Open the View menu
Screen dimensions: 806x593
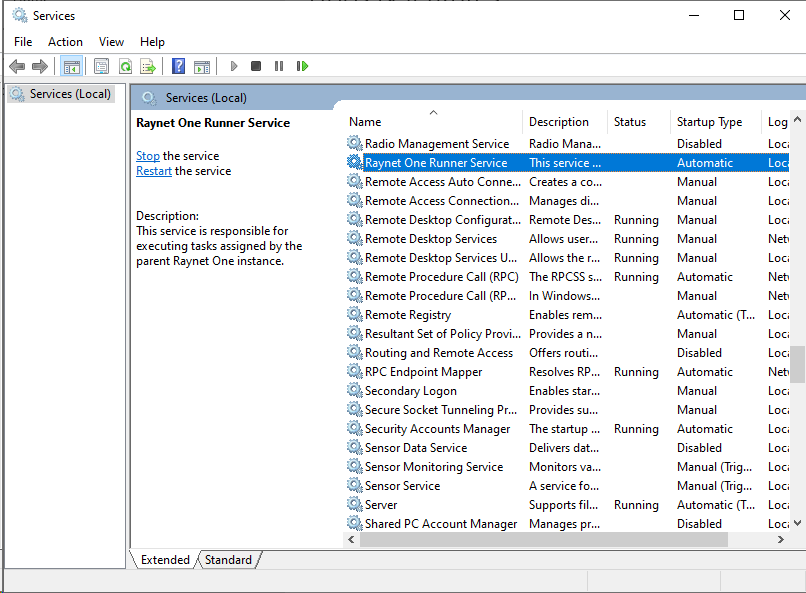pos(111,42)
